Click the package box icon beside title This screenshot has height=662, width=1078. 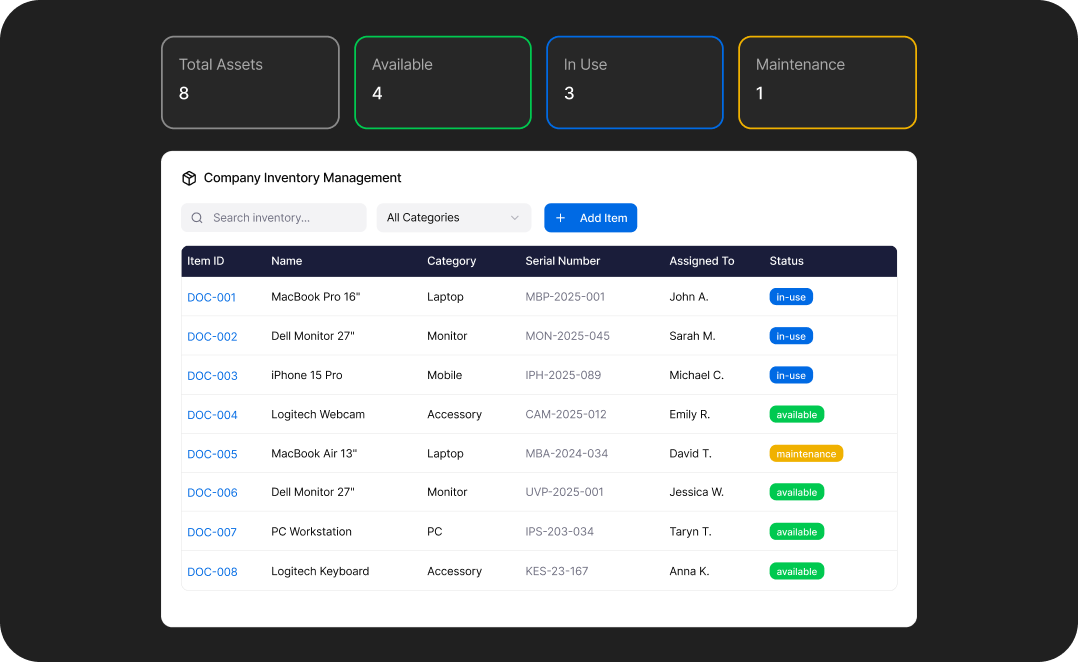tap(189, 178)
